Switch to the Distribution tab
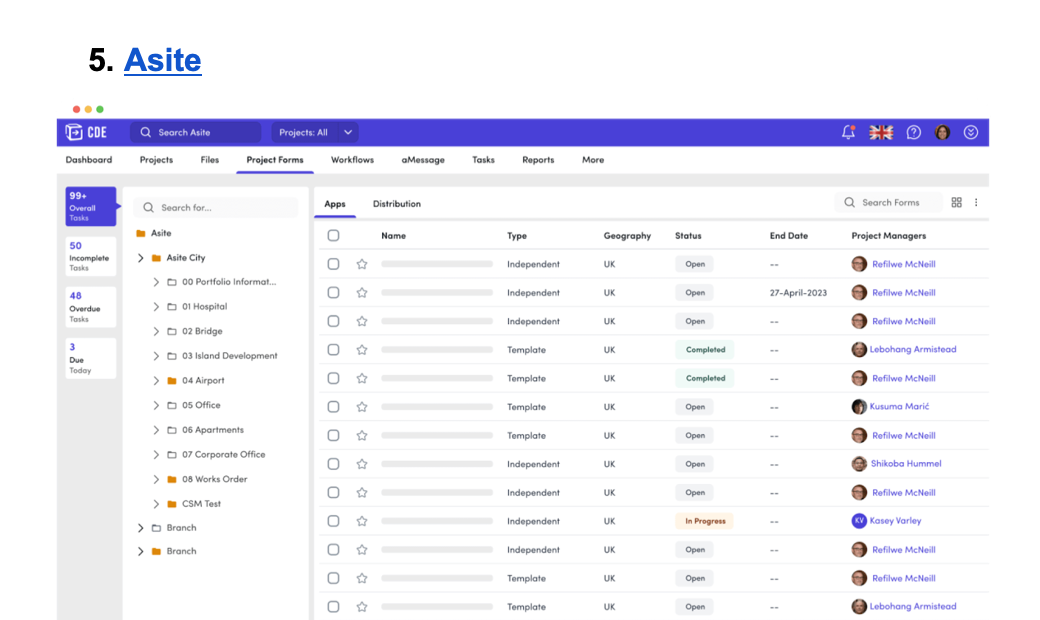Screen dimensions: 1040x620 point(396,204)
